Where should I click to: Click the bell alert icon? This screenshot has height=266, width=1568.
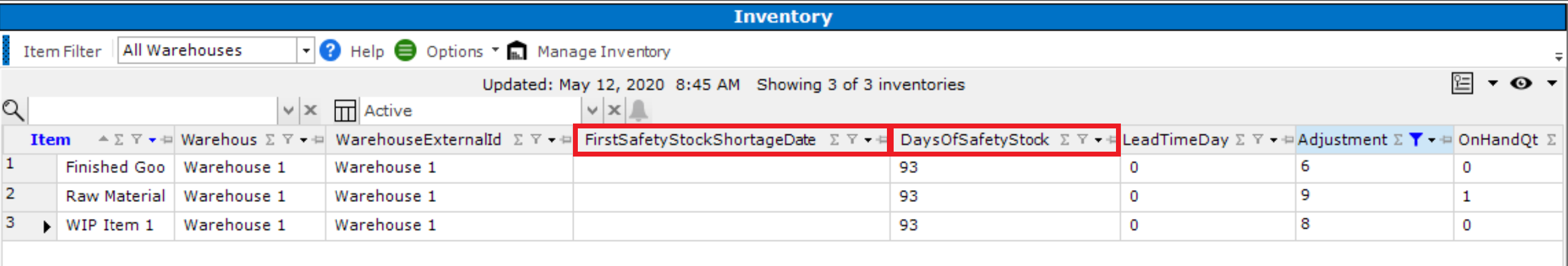638,111
